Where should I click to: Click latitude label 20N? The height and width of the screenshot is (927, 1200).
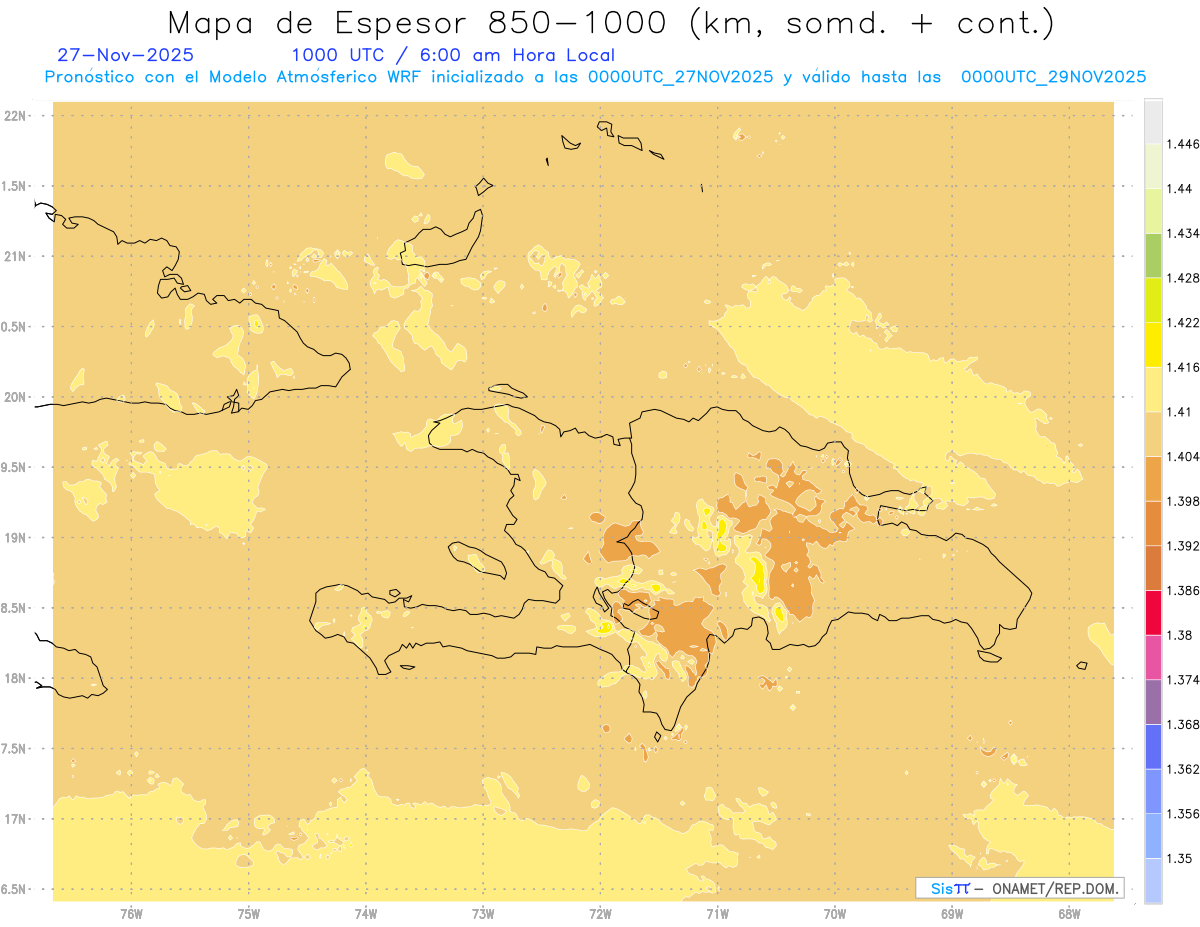tap(16, 398)
